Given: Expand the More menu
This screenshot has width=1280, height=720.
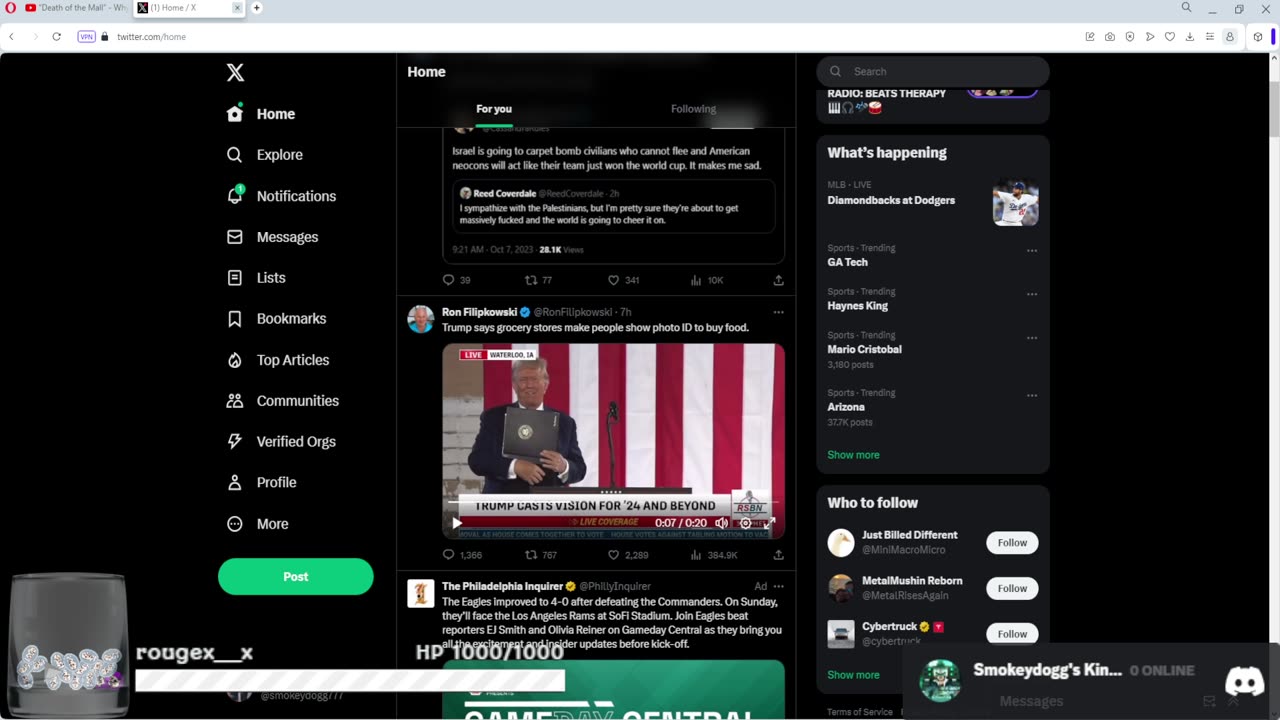Looking at the screenshot, I should click(258, 524).
